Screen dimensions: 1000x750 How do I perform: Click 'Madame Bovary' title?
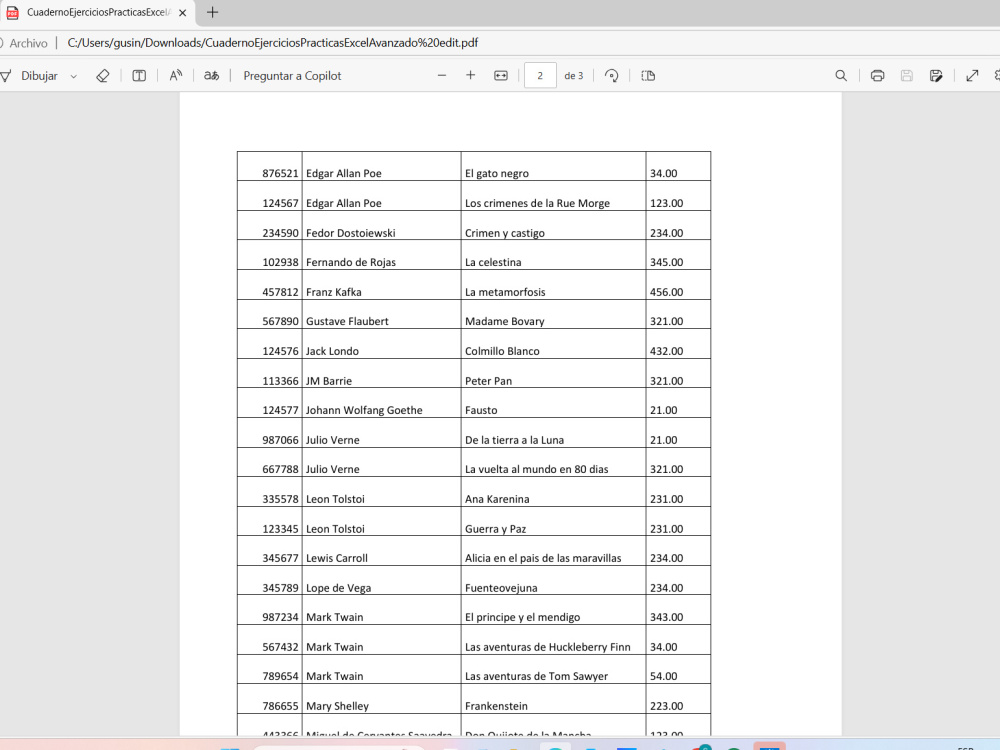pyautogui.click(x=504, y=321)
